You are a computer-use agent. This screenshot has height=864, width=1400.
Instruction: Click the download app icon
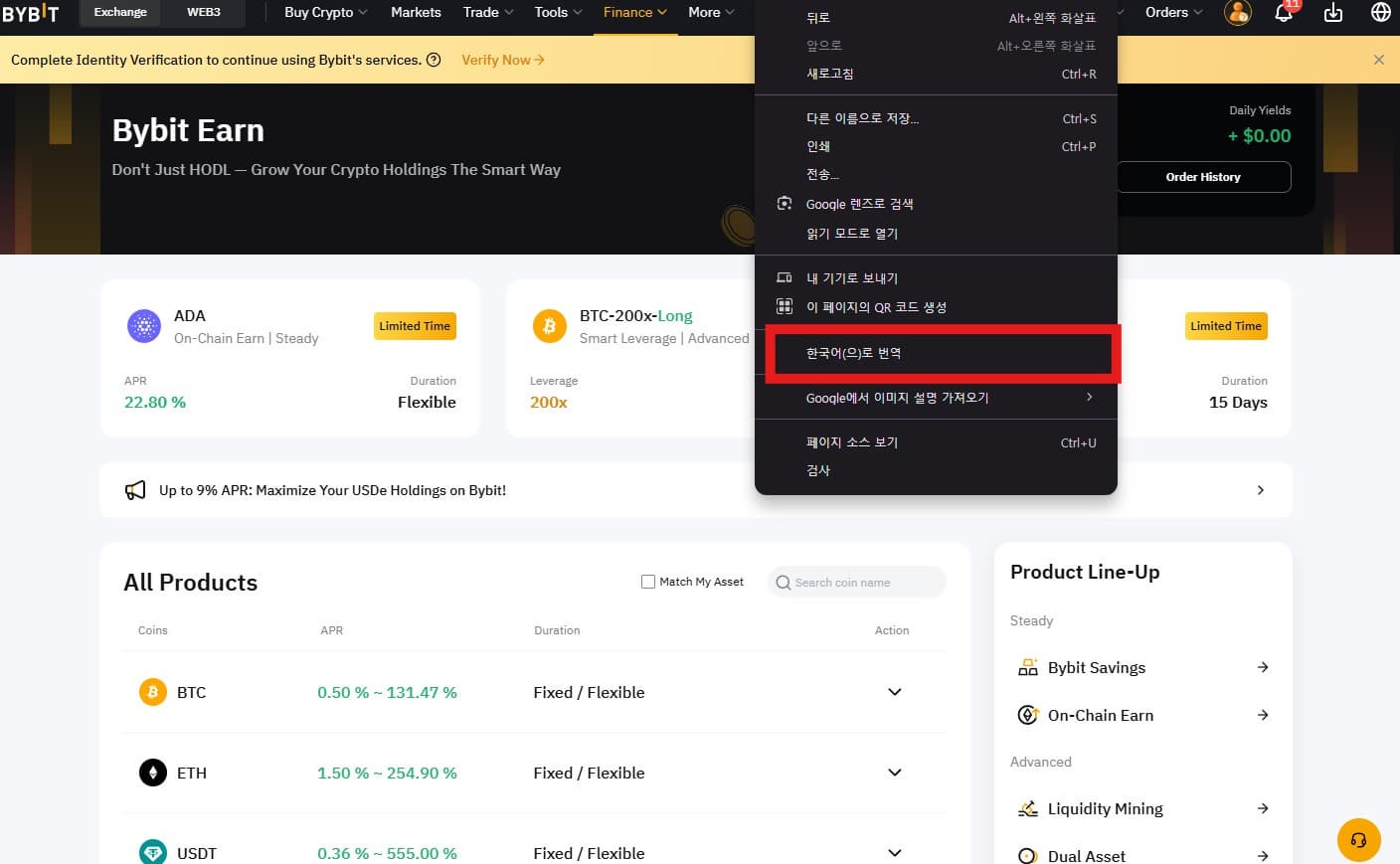pyautogui.click(x=1333, y=13)
